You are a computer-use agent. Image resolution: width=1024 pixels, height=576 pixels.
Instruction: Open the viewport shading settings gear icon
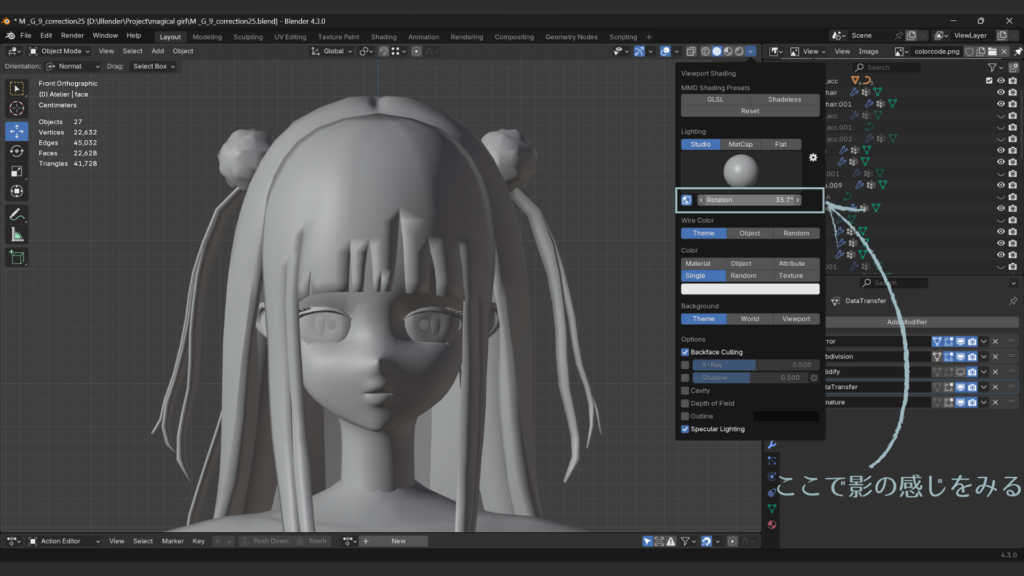[x=812, y=157]
